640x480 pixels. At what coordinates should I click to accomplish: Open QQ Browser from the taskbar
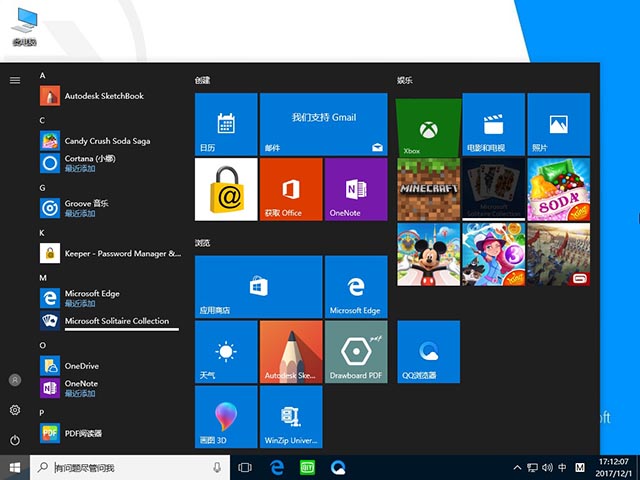click(x=338, y=468)
